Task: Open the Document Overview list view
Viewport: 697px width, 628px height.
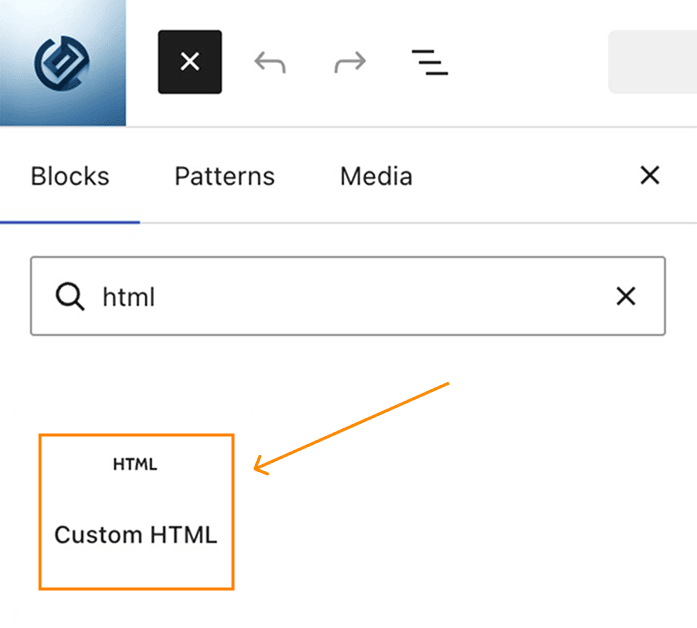Action: click(430, 62)
